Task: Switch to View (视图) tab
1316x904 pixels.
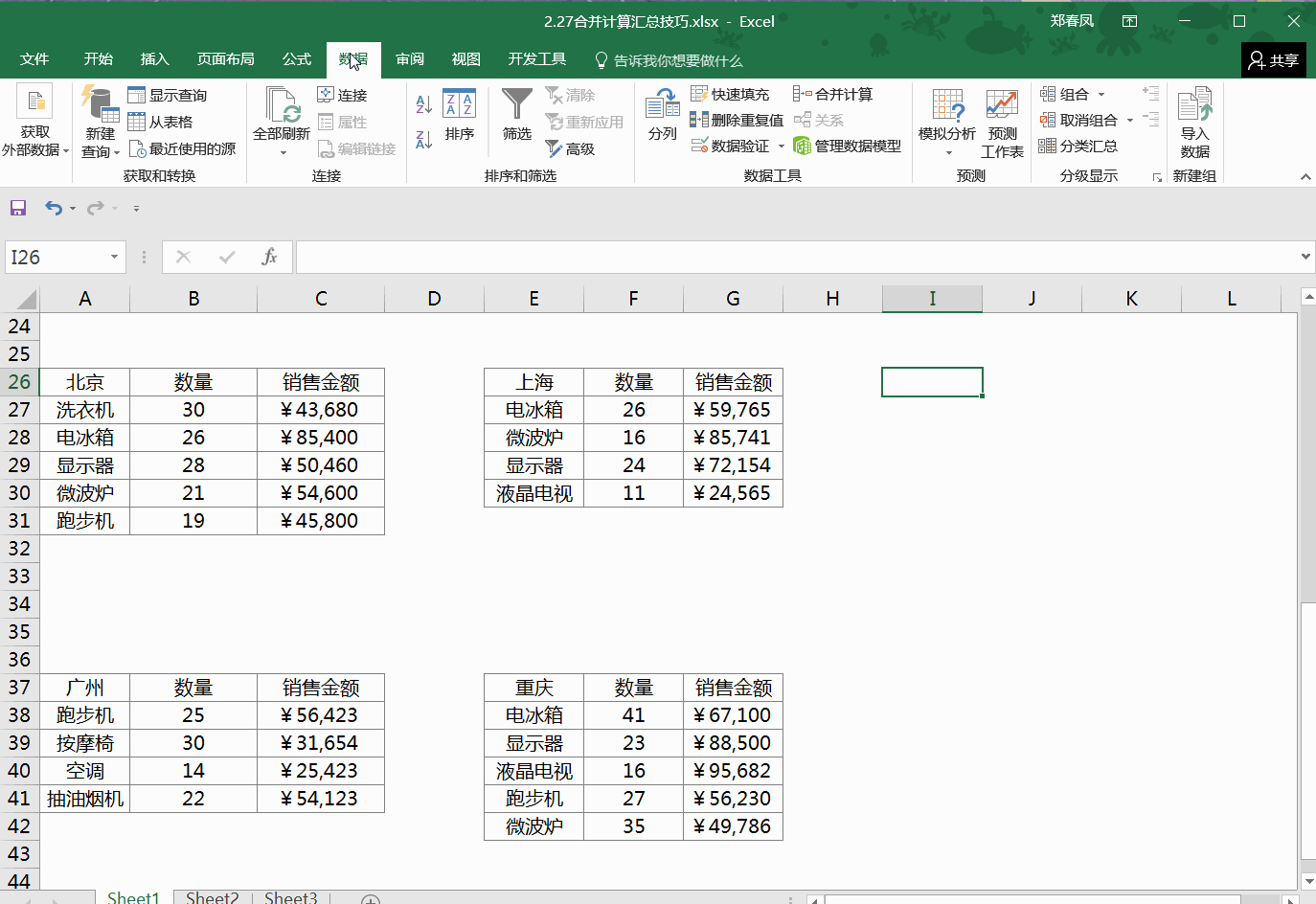Action: tap(466, 59)
